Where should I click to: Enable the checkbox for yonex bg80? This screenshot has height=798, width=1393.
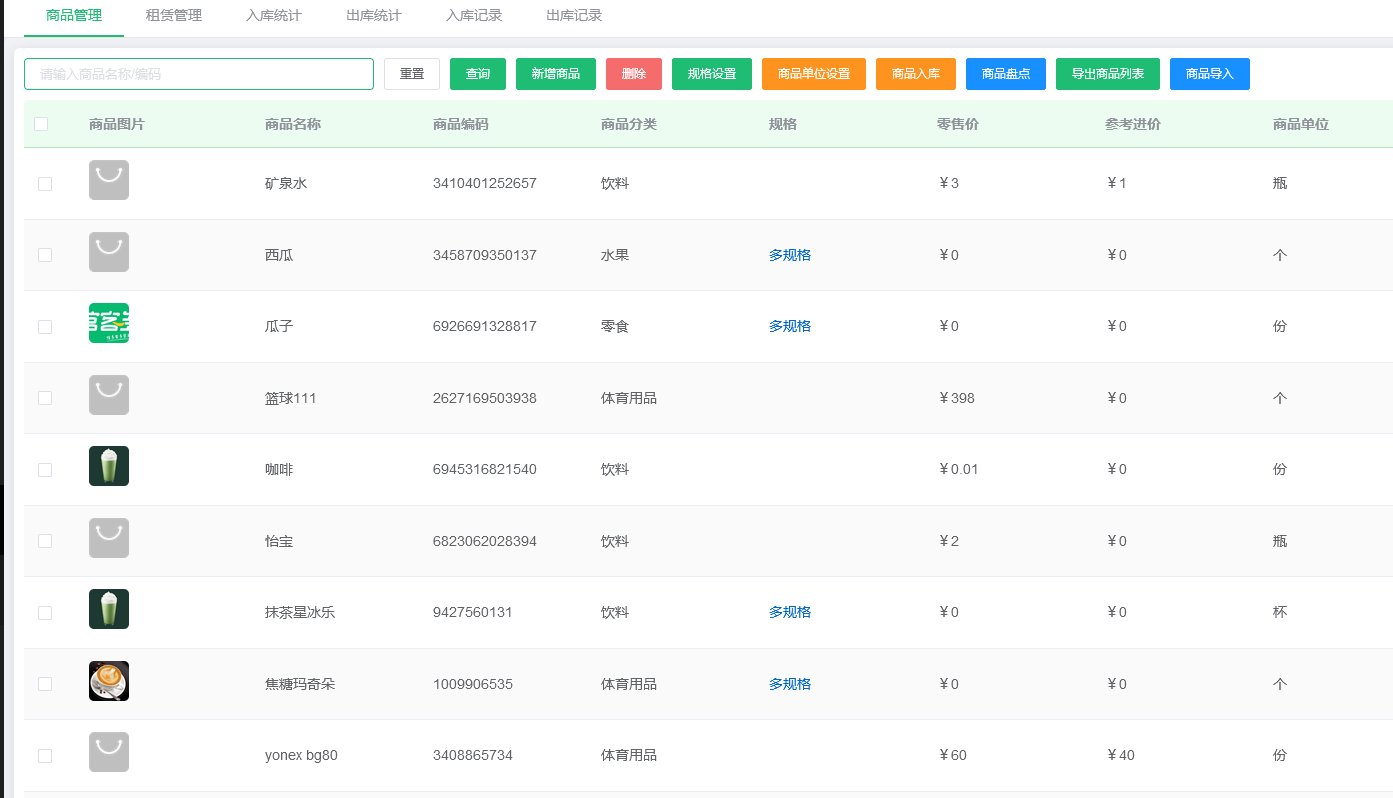(x=44, y=756)
